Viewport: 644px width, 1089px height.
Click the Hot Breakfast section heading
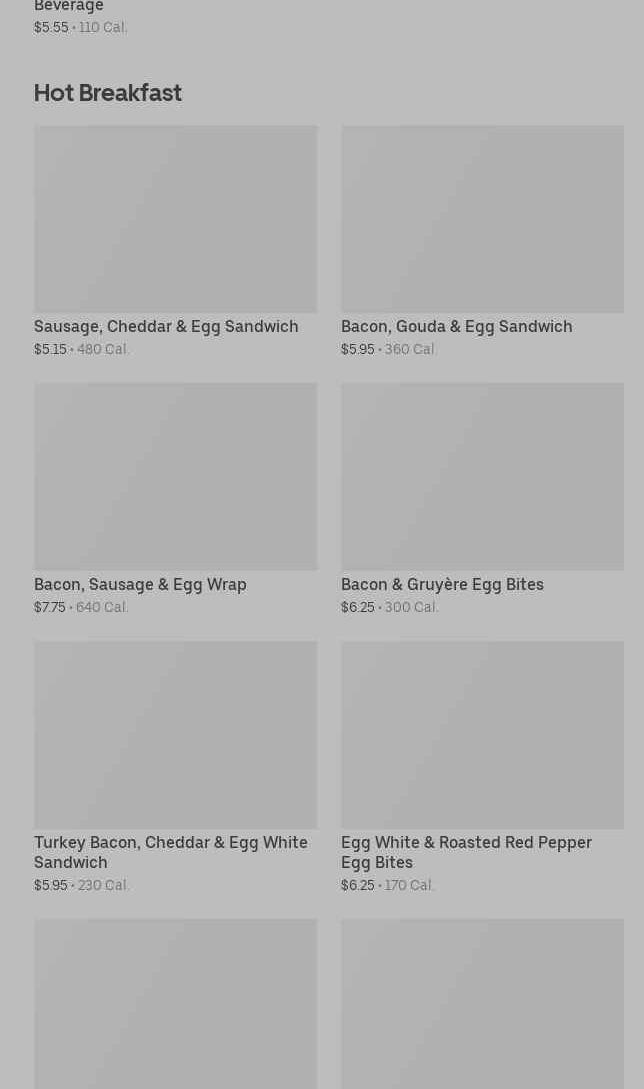click(108, 92)
